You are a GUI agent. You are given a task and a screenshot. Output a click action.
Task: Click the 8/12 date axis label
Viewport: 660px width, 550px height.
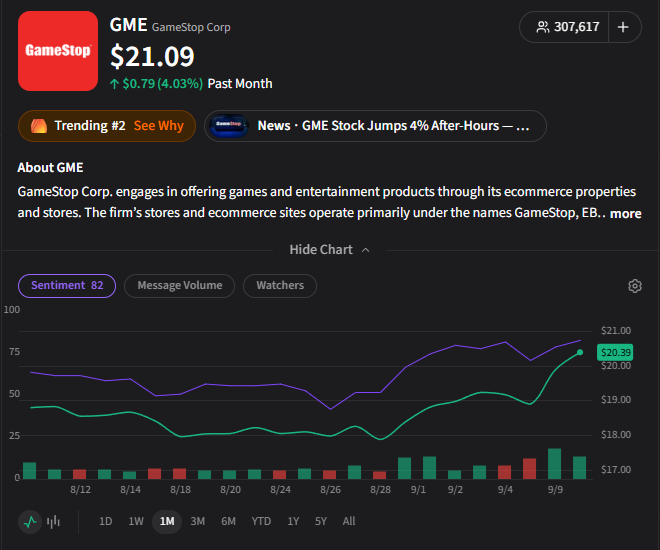[x=80, y=490]
